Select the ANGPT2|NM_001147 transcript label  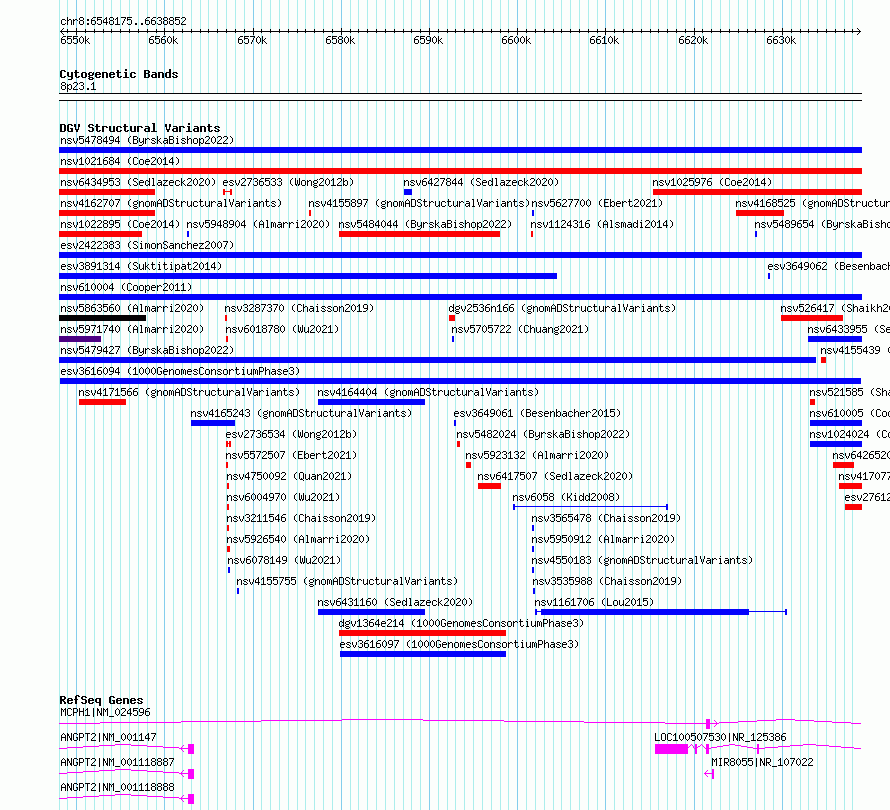coord(108,737)
